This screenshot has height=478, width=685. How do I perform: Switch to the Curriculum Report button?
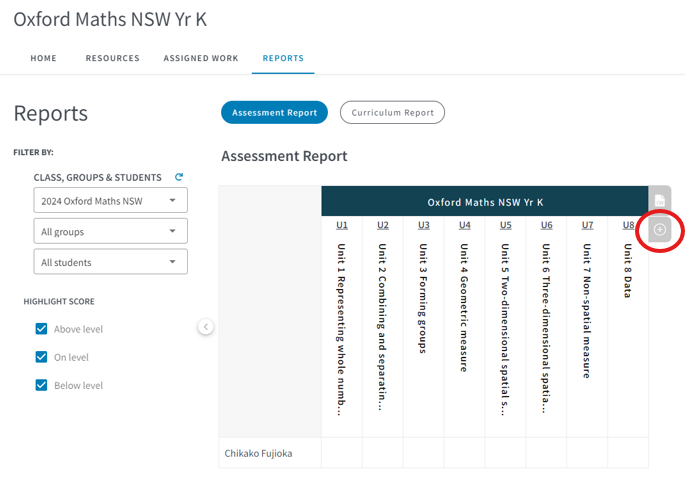pos(392,112)
